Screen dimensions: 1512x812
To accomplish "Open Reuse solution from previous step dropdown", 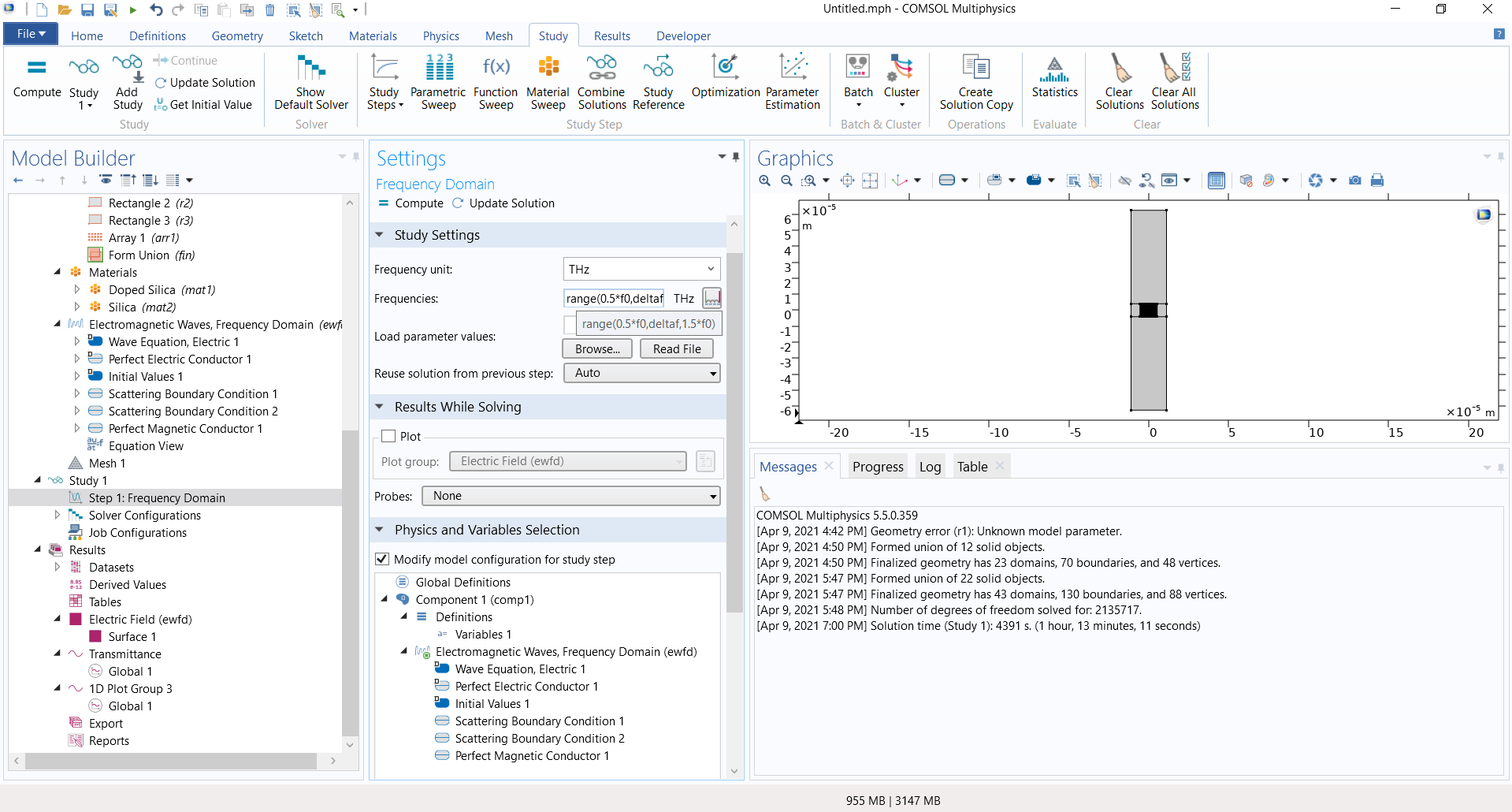I will 642,373.
